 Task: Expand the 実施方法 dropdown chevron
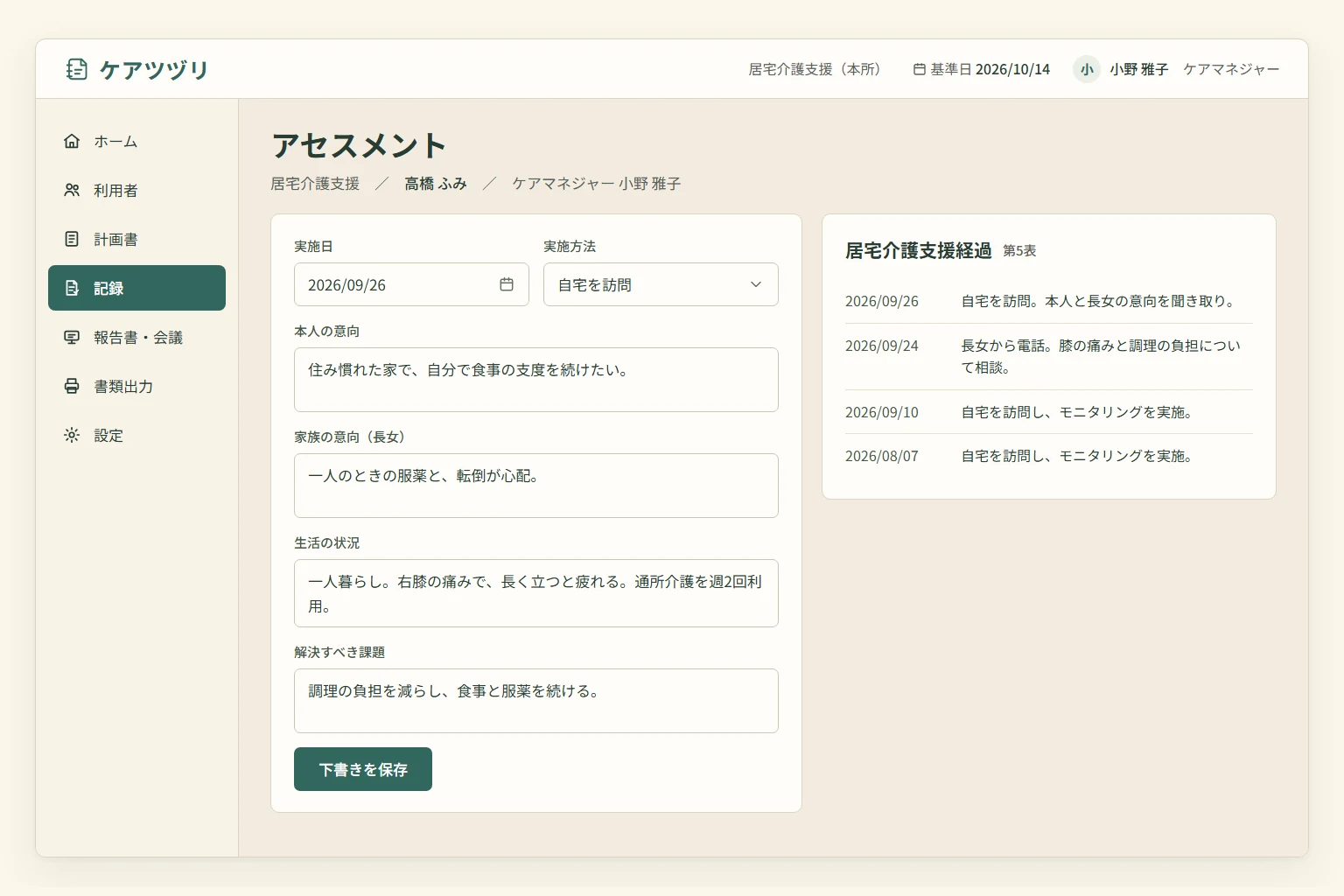[756, 284]
